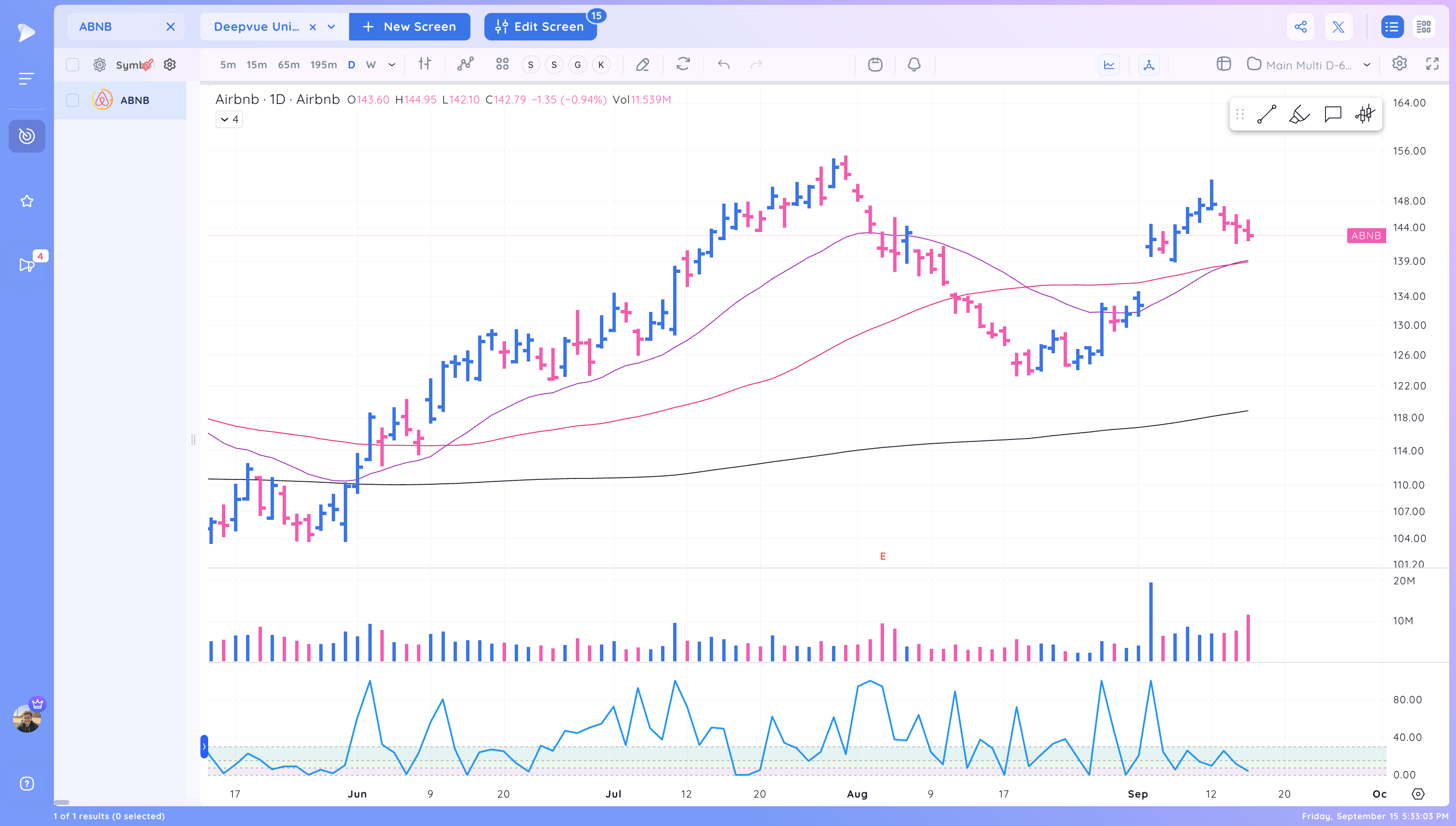Click the New Screen button
The height and width of the screenshot is (826, 1456).
click(409, 26)
